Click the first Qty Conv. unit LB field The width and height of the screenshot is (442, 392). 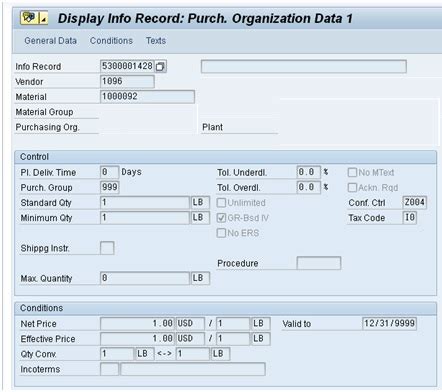click(145, 354)
